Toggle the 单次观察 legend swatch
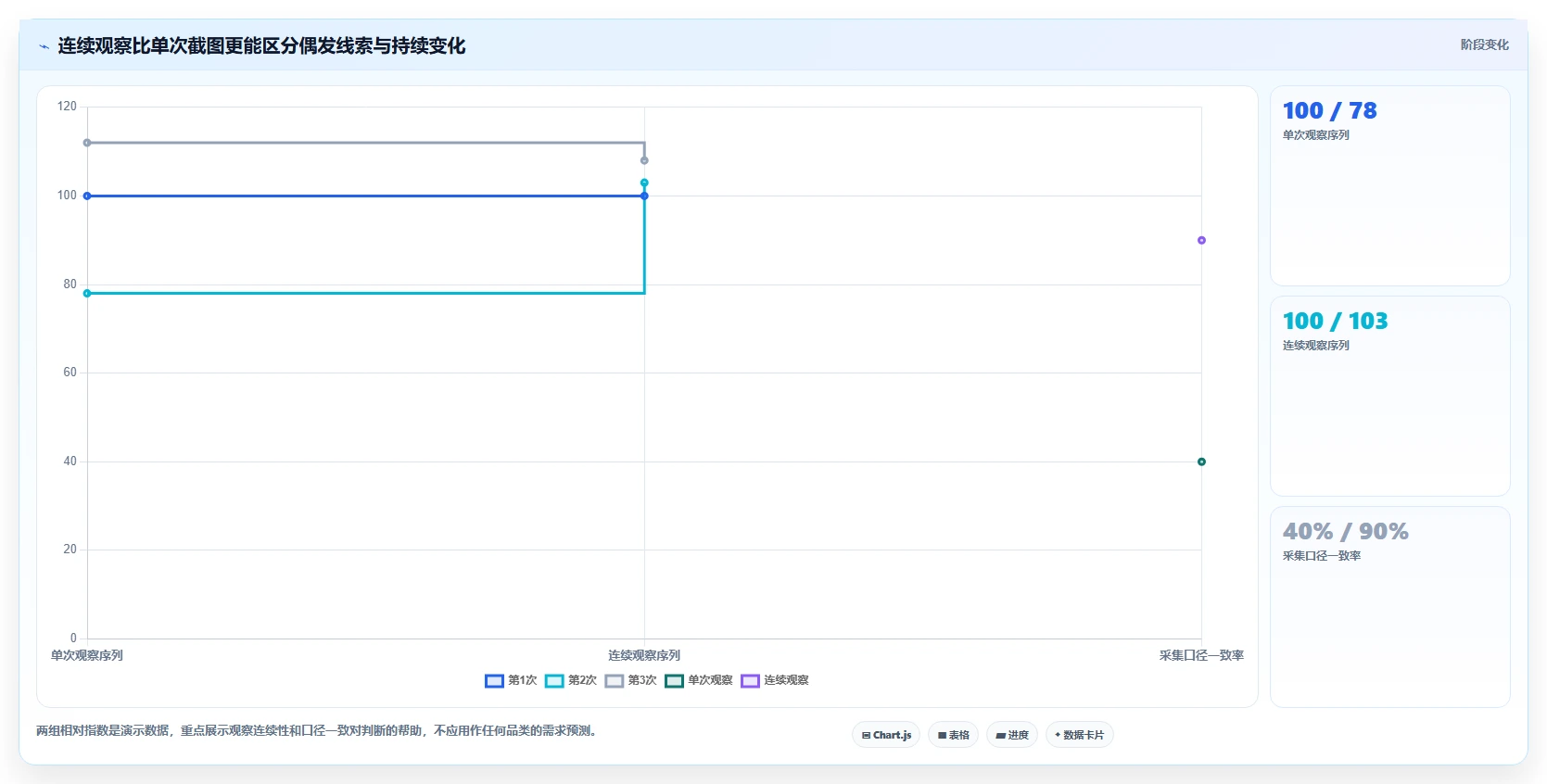The image size is (1547, 784). coord(675,681)
